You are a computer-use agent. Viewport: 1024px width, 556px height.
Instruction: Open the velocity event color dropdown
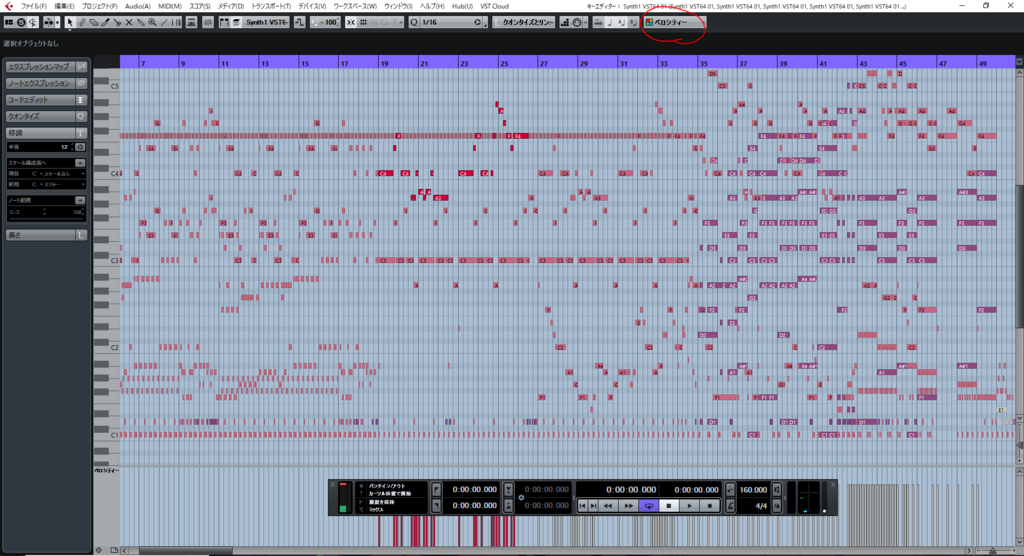point(675,22)
